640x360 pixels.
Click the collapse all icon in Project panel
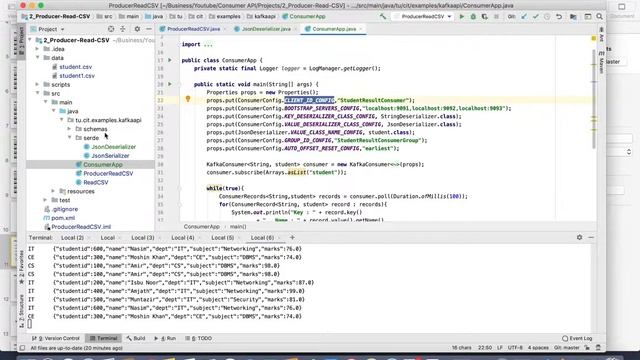pyautogui.click(x=123, y=29)
